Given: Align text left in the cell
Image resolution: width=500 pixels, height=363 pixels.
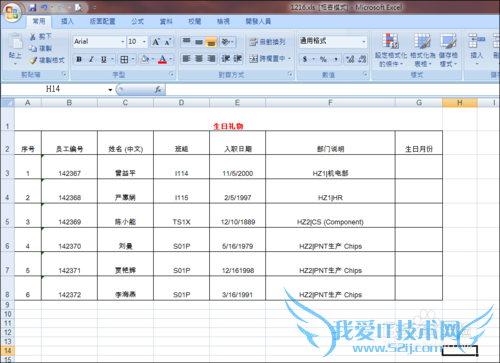Looking at the screenshot, I should click(187, 59).
